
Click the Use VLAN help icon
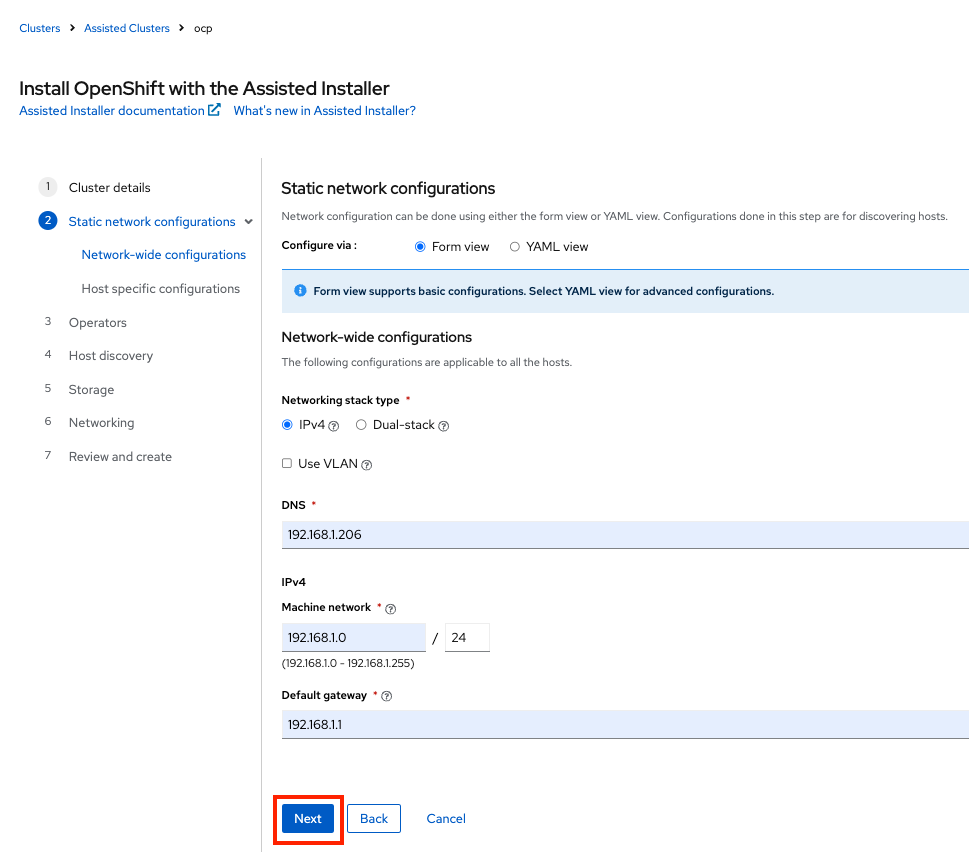point(365,463)
